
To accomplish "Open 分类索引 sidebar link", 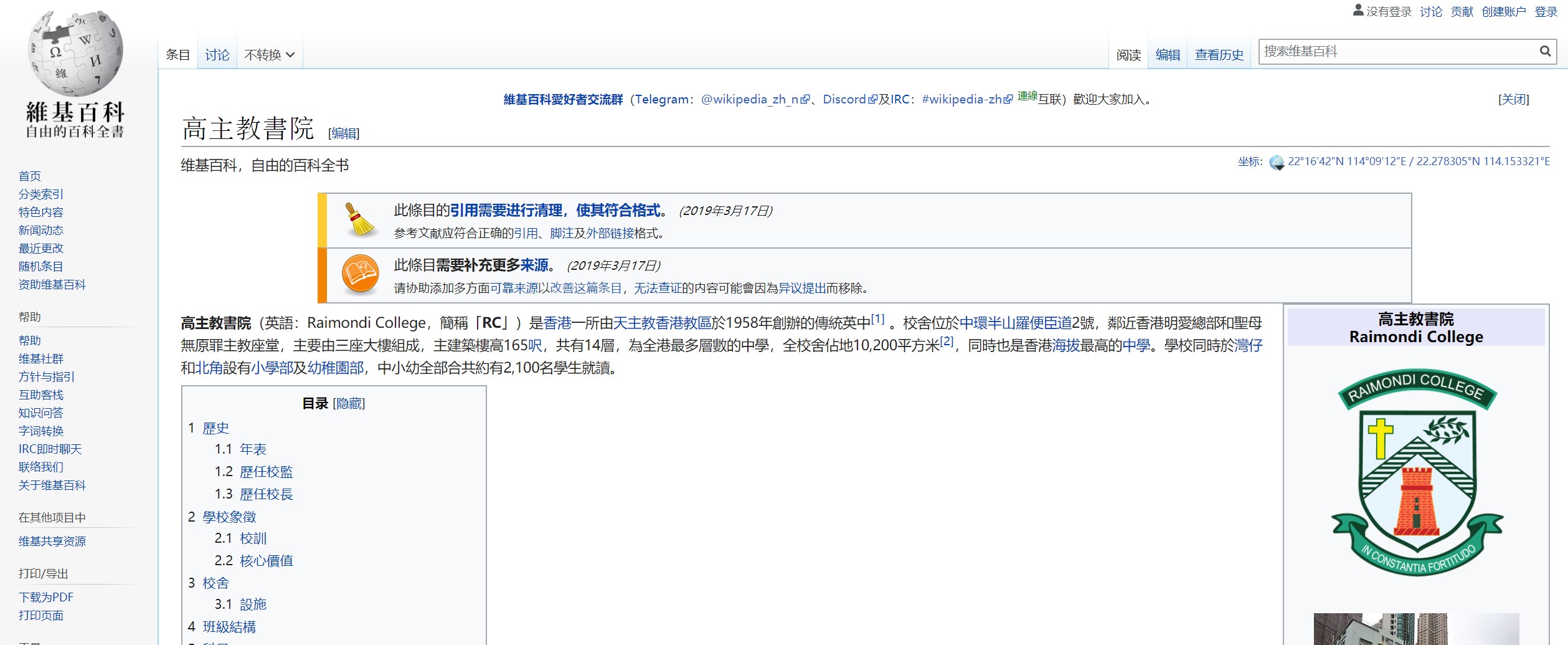I will (41, 194).
